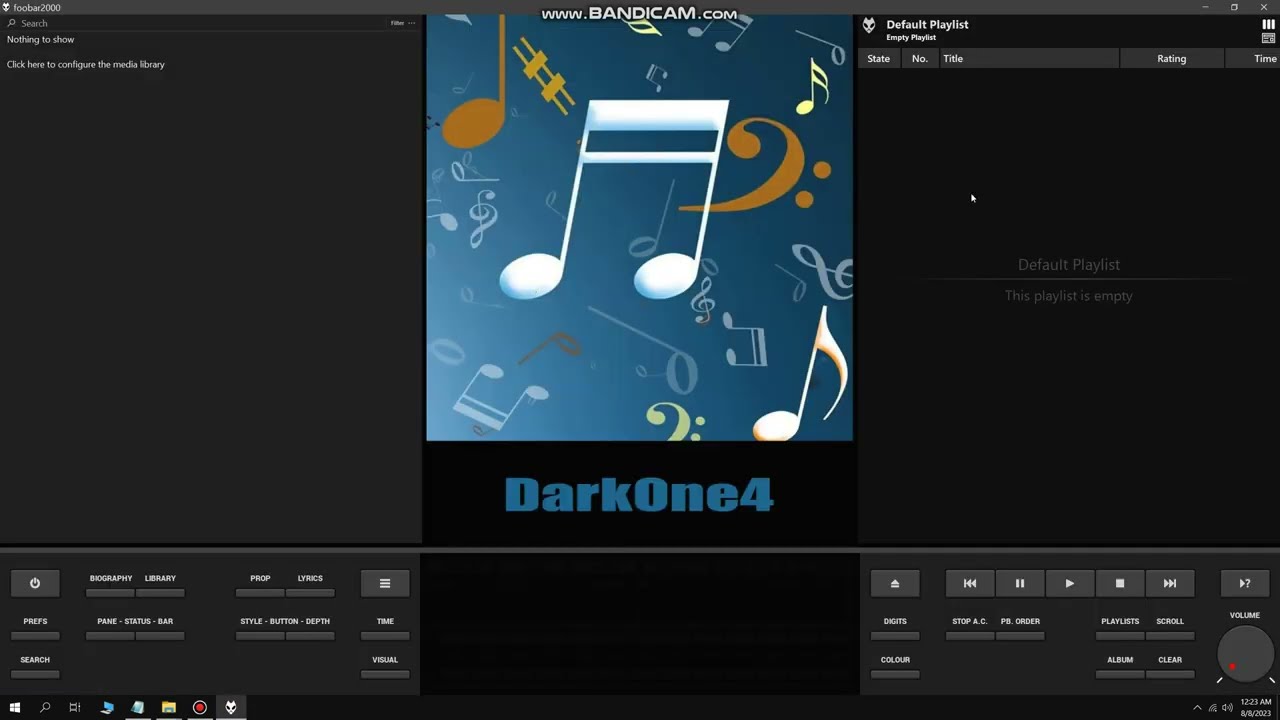Viewport: 1280px width, 720px height.
Task: Click the album art music notes image
Action: (640, 228)
